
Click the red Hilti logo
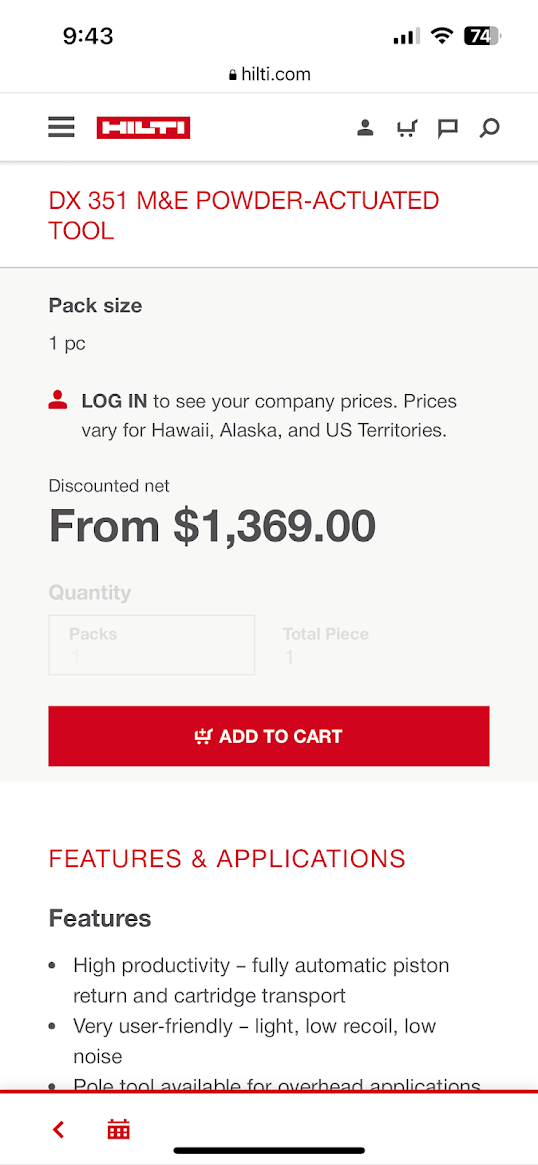pyautogui.click(x=143, y=128)
